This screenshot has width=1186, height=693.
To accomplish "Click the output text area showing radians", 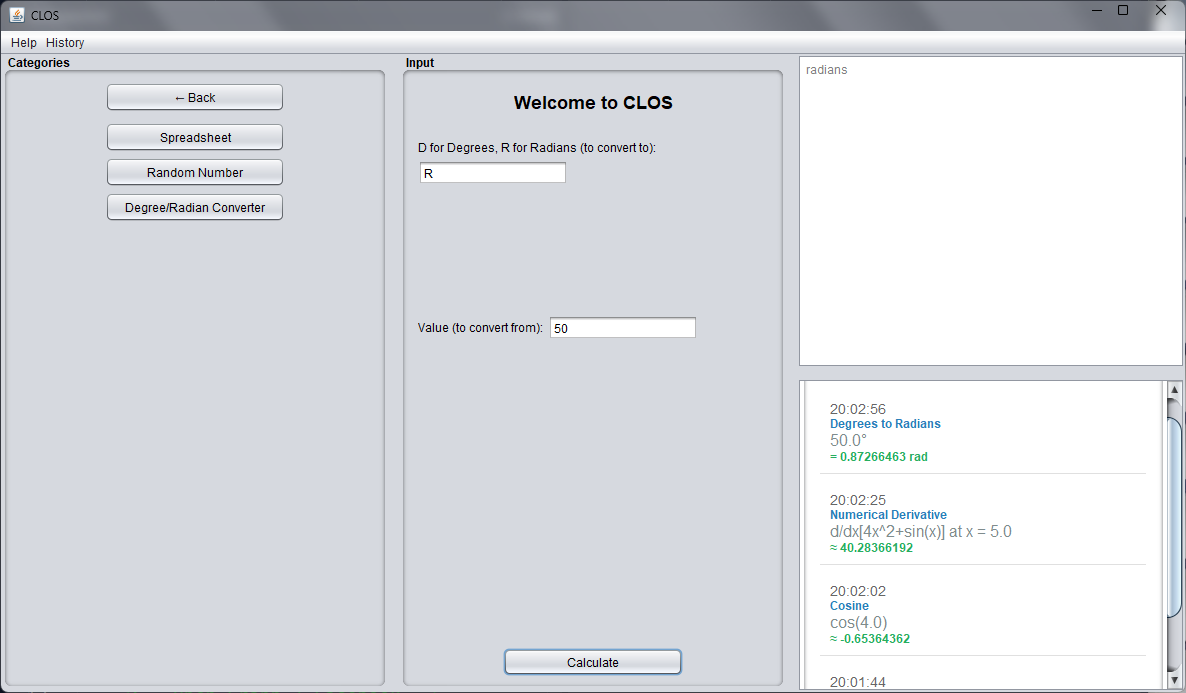I will tap(990, 210).
